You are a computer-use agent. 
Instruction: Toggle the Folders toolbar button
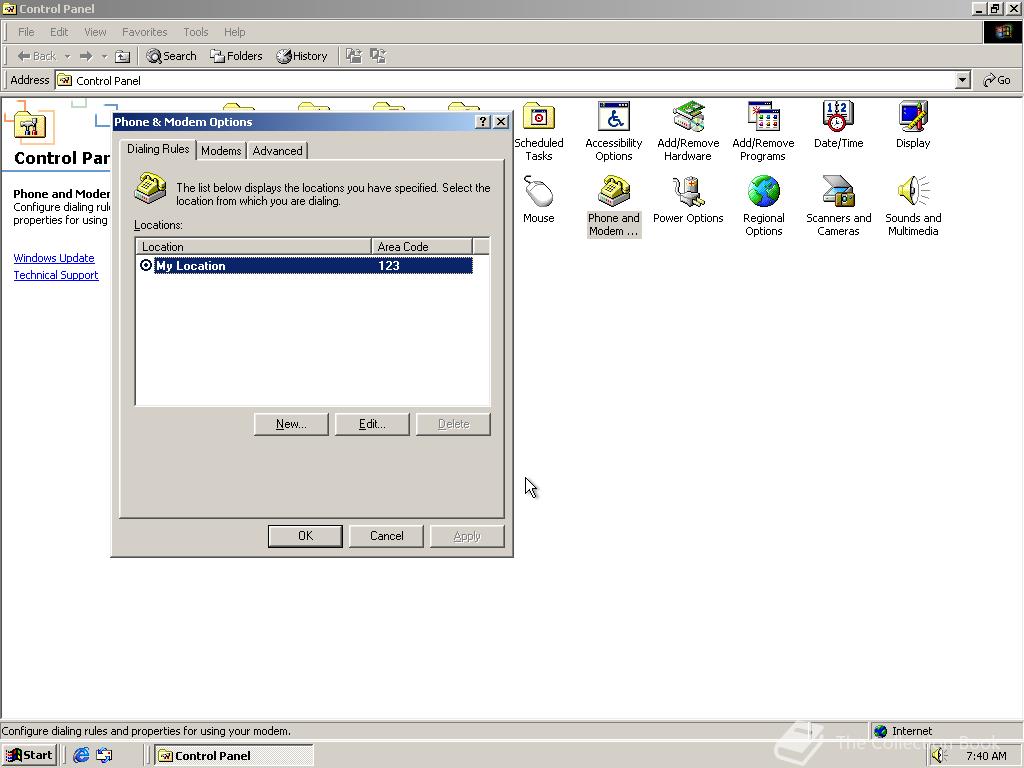click(x=236, y=56)
